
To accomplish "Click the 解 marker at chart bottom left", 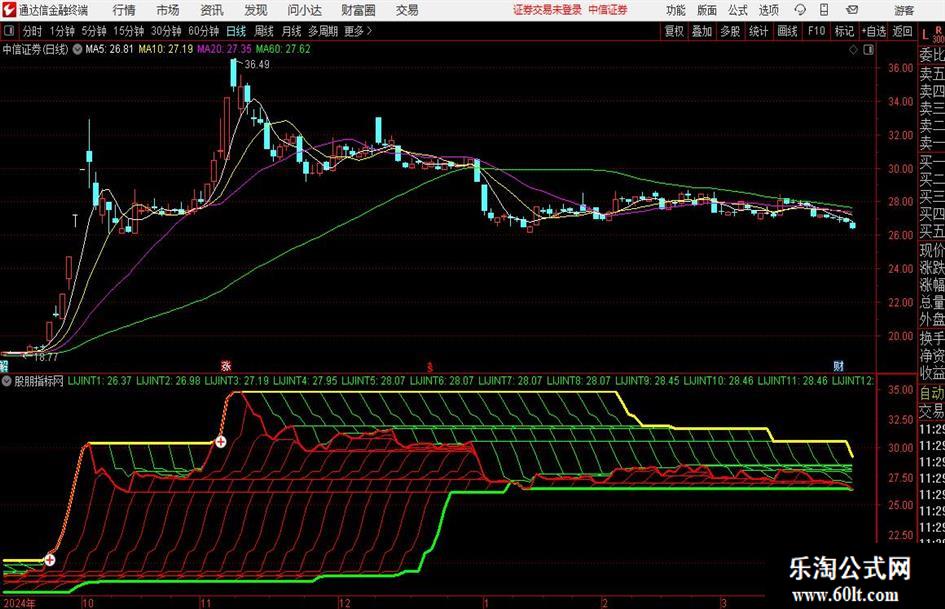I will (x=4, y=366).
